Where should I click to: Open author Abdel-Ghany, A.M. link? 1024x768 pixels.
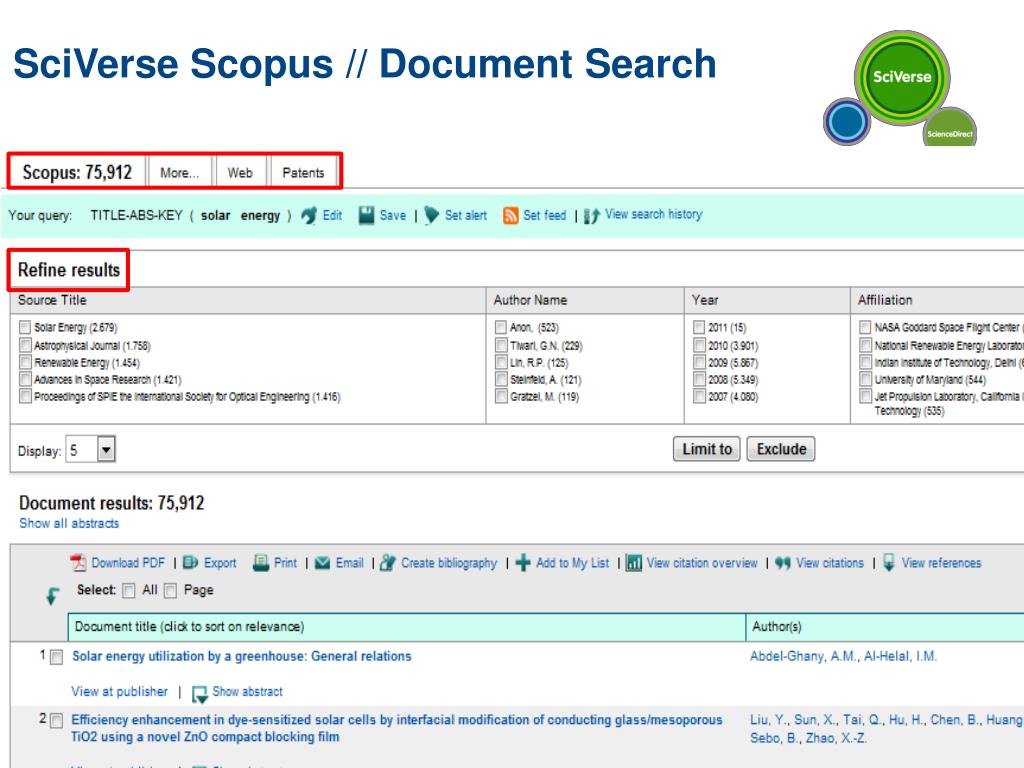tap(804, 656)
